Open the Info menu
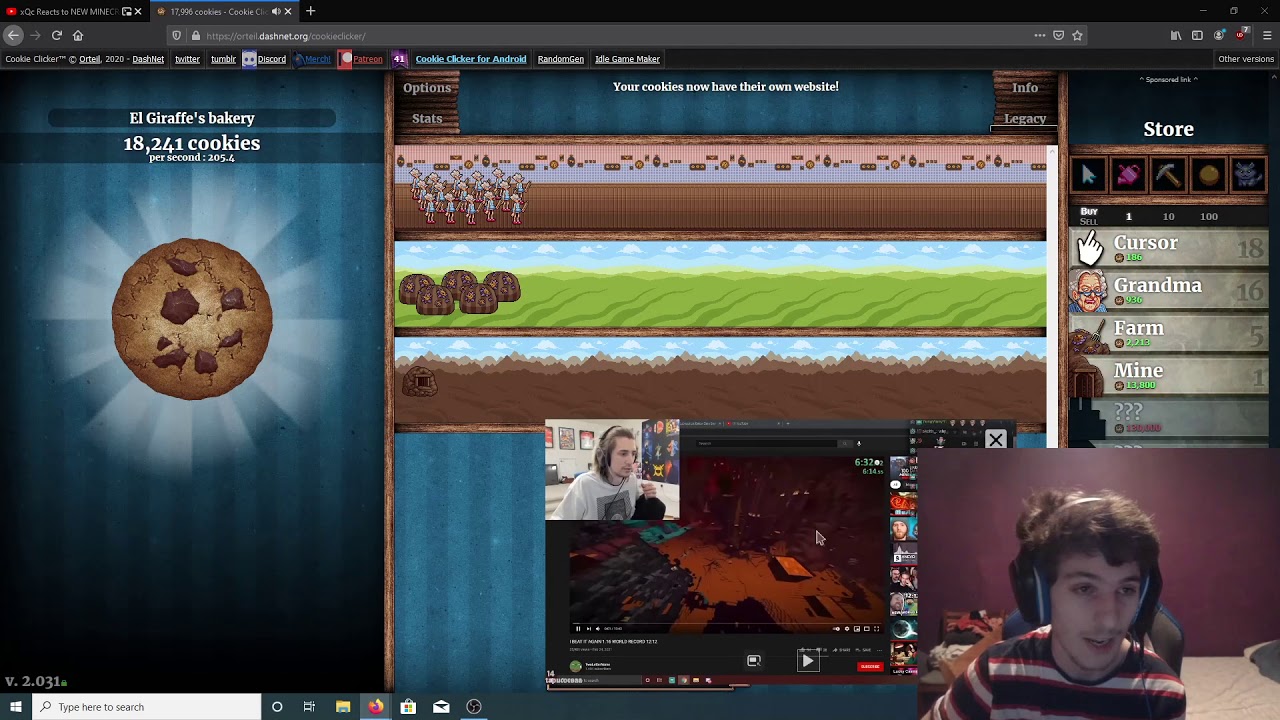 [x=1025, y=88]
